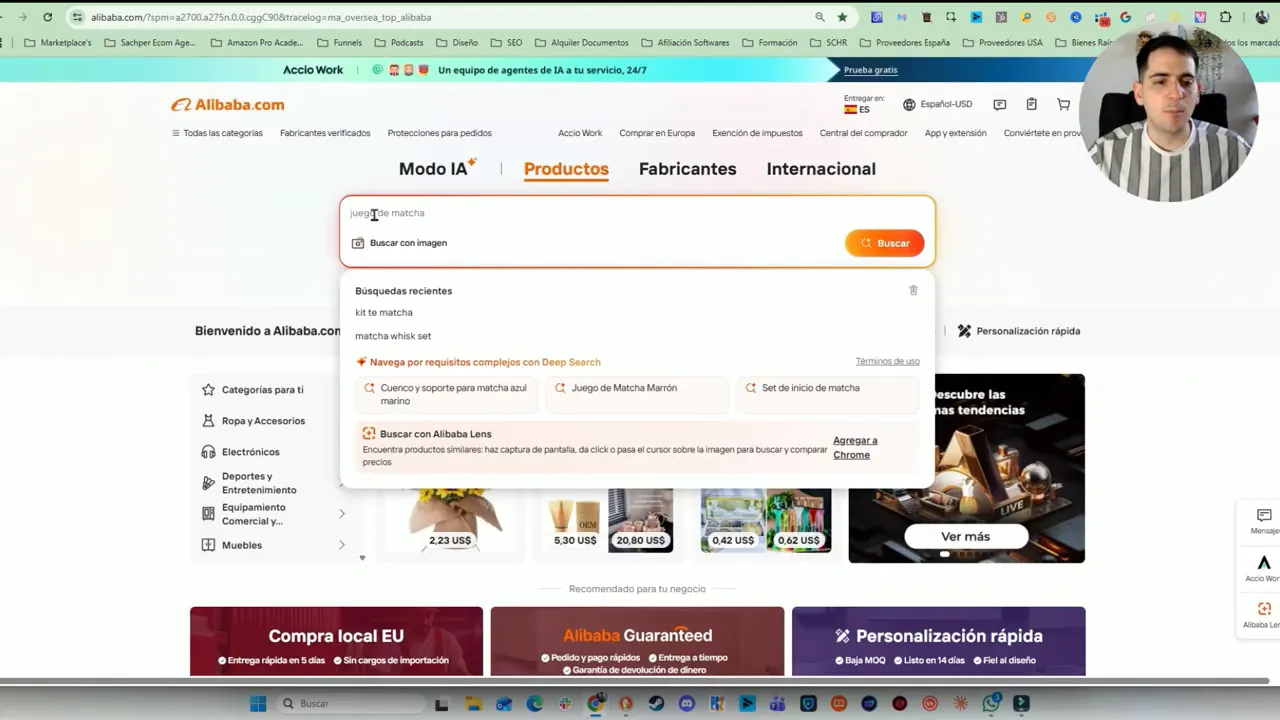Click the Alibaba.com logo

tap(228, 105)
